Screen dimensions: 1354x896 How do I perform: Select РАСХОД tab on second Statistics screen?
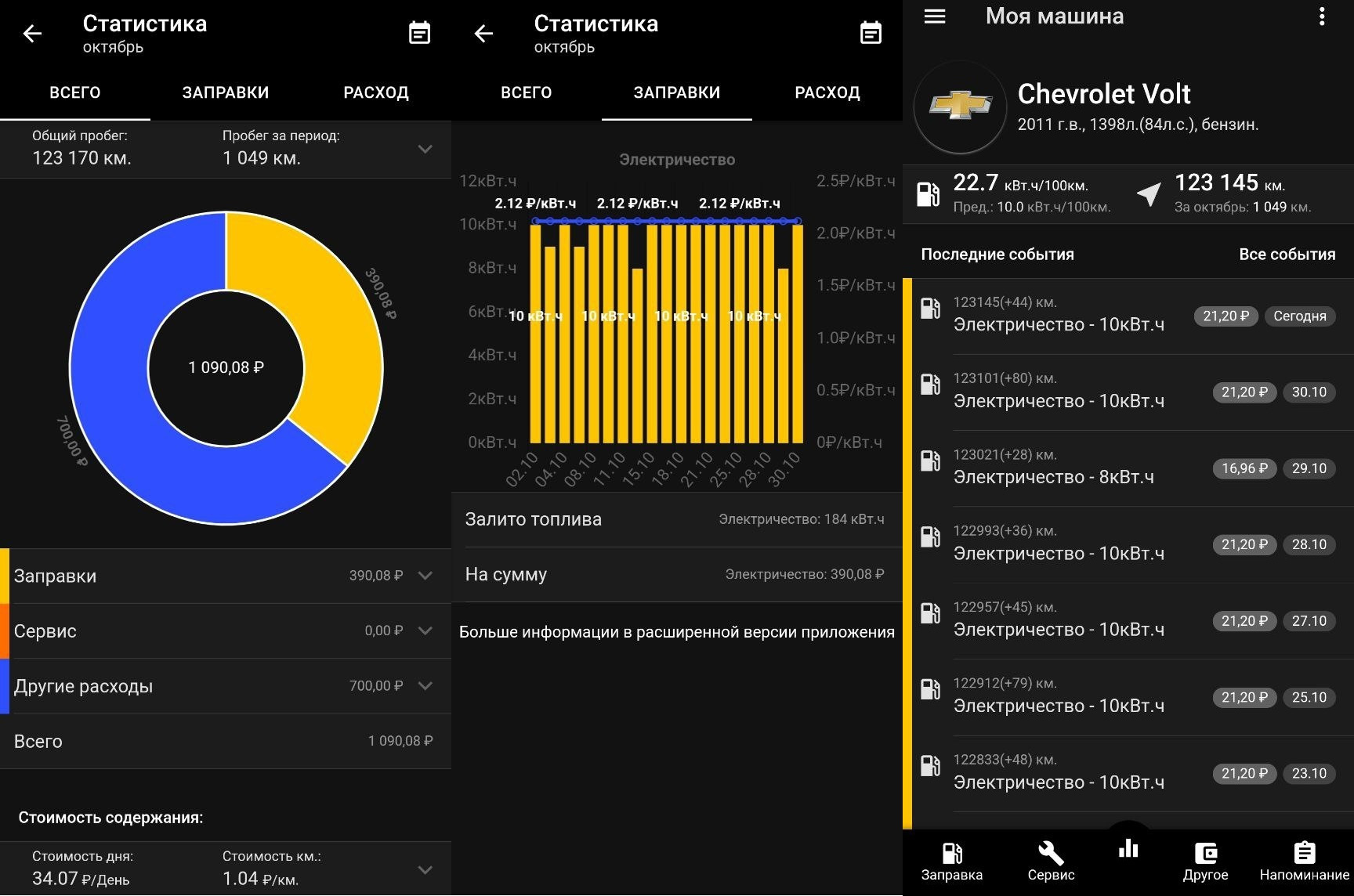coord(827,92)
